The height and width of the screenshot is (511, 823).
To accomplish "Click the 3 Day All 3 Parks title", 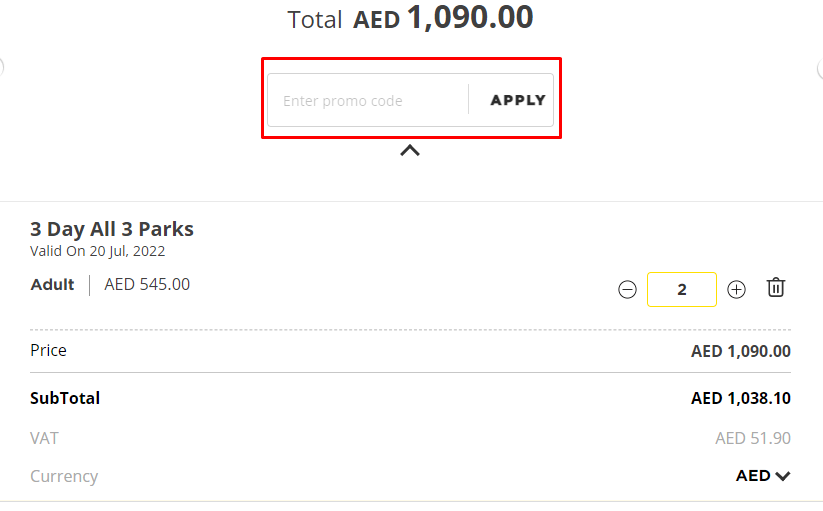I will 112,229.
